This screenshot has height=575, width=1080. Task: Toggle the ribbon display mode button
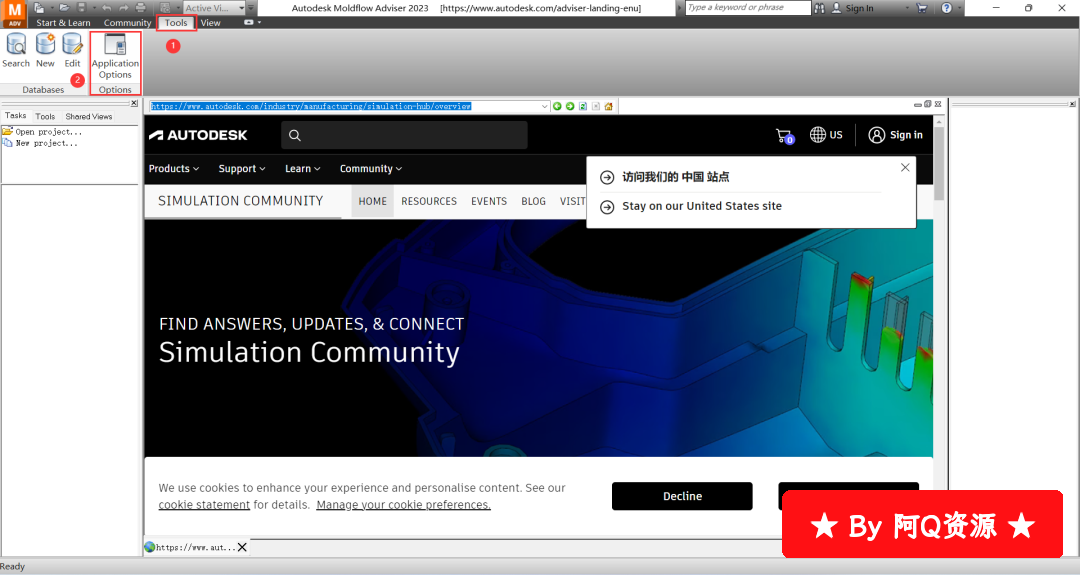pos(249,23)
